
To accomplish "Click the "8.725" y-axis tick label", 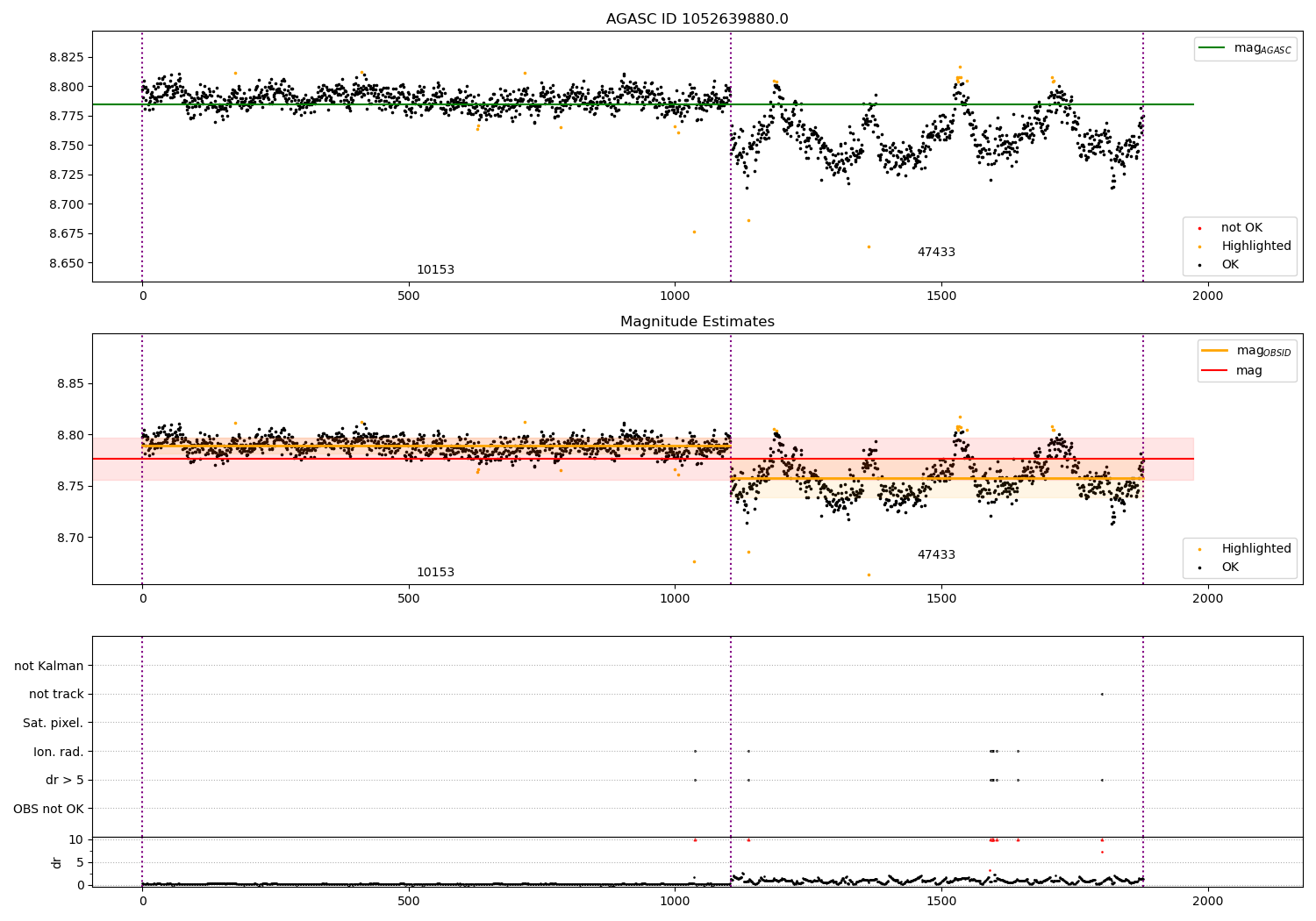I will tap(66, 175).
